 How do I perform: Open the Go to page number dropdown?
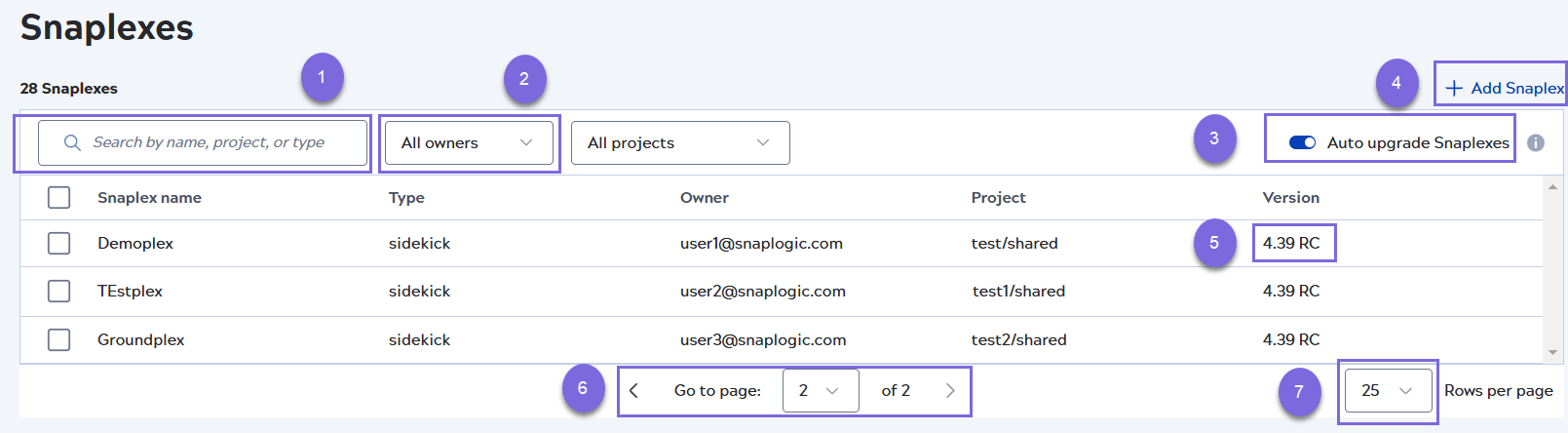pyautogui.click(x=820, y=391)
